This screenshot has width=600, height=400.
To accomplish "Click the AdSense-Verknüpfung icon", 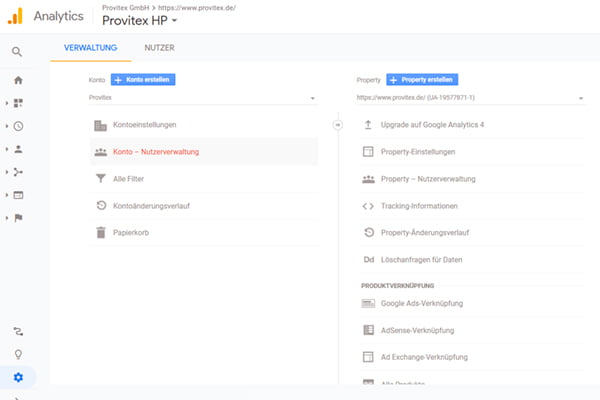I will [x=368, y=330].
